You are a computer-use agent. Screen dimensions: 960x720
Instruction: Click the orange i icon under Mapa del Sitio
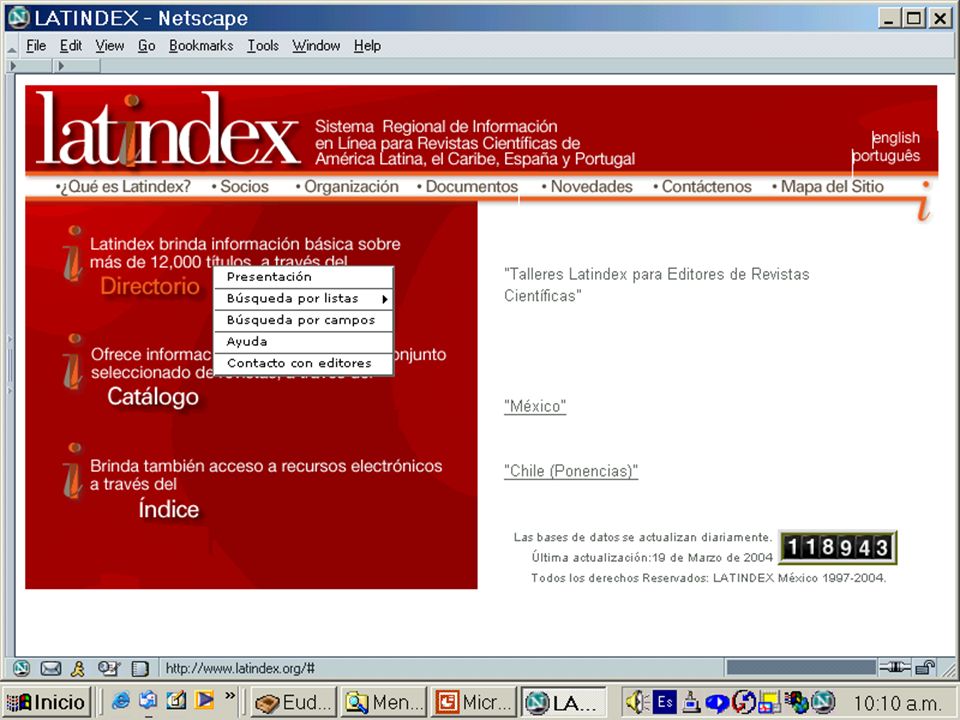(x=924, y=201)
